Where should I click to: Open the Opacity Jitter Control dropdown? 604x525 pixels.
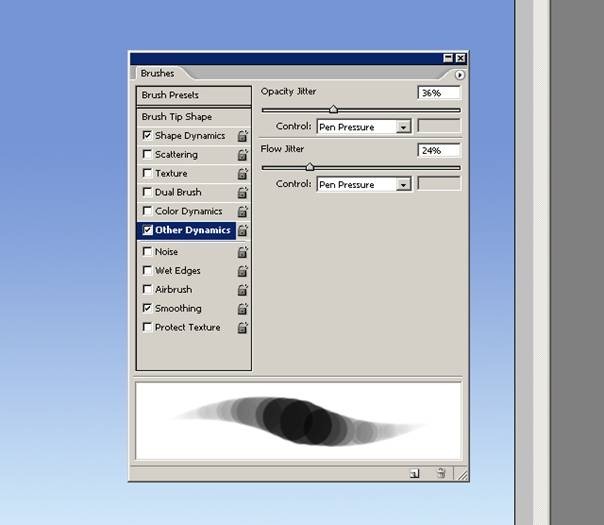click(x=364, y=127)
